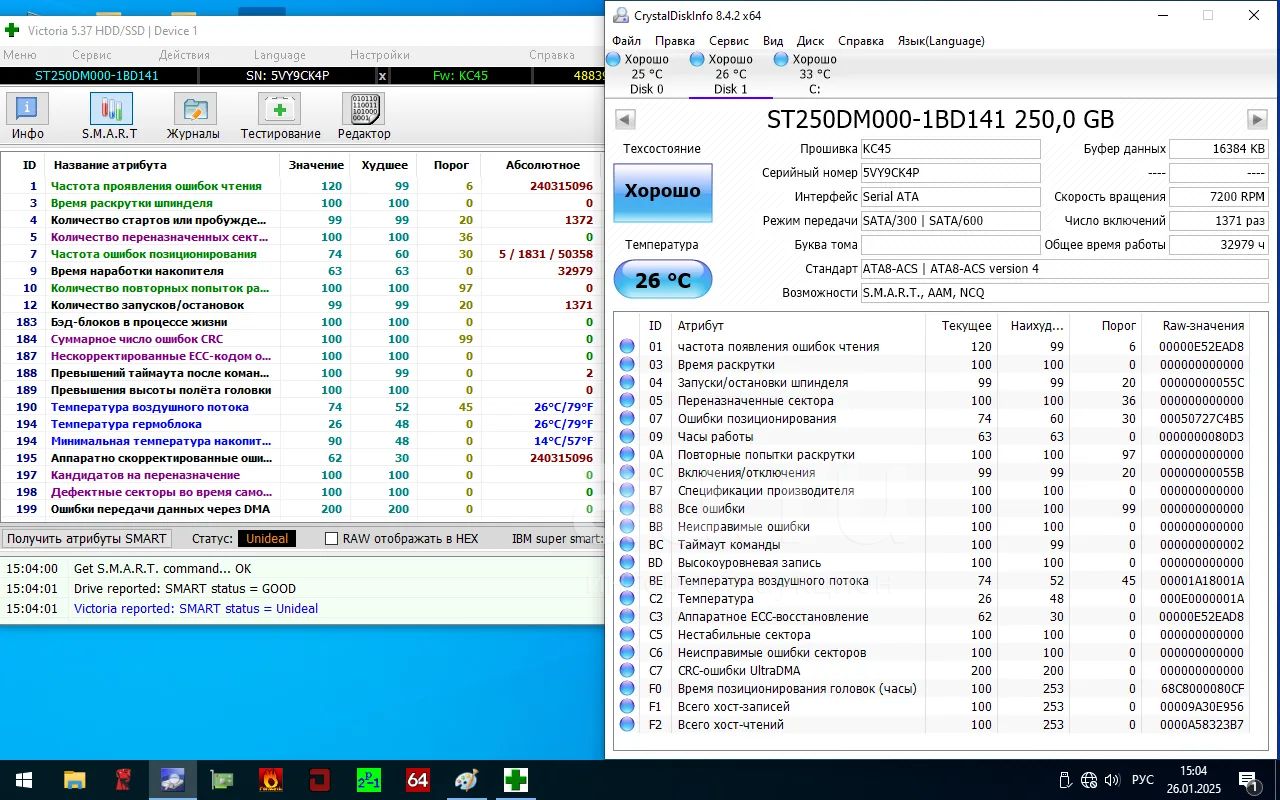Viewport: 1280px width, 800px height.
Task: Open the red Kingston icon on taskbar
Action: (x=124, y=780)
